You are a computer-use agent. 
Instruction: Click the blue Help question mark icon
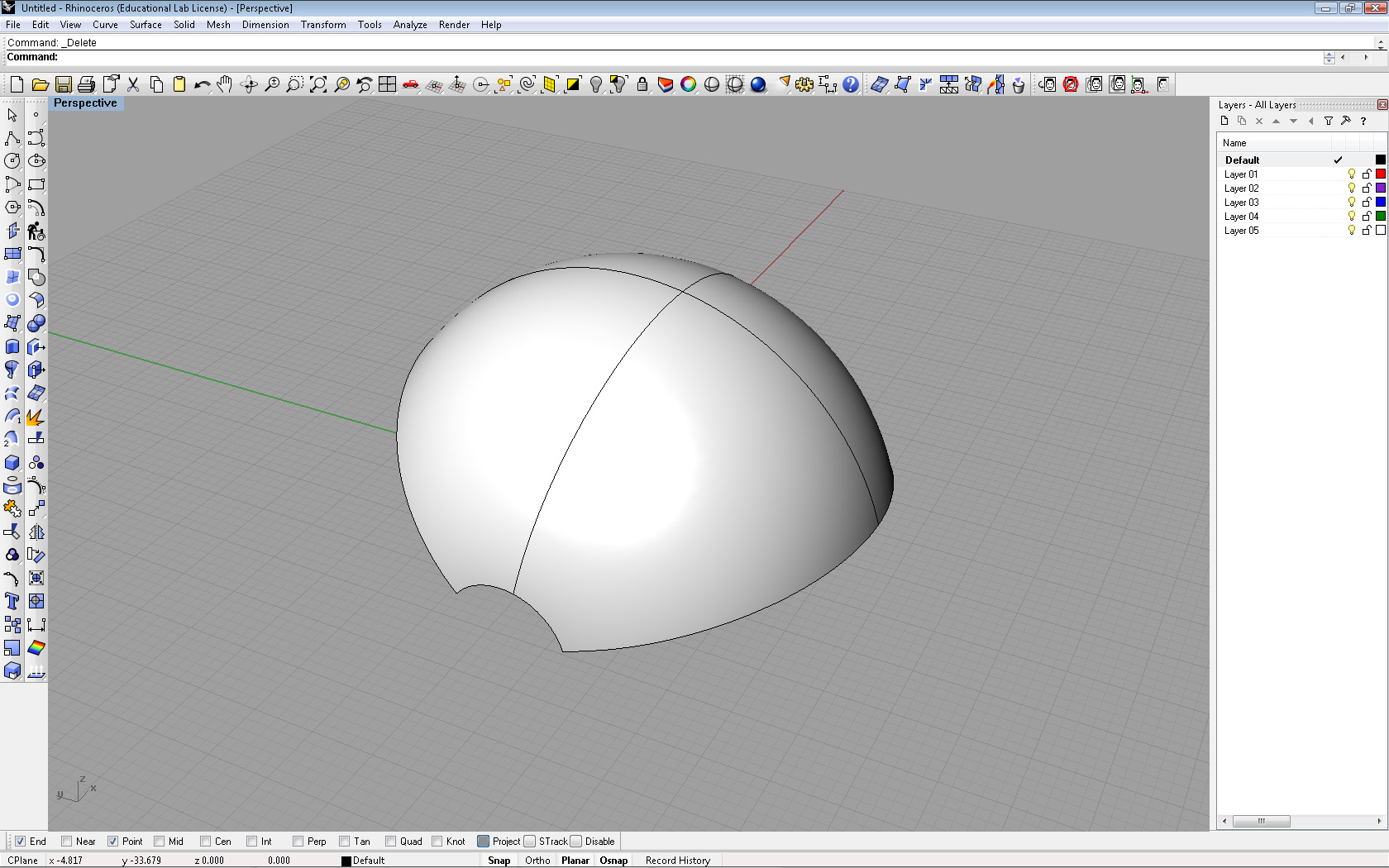(851, 84)
